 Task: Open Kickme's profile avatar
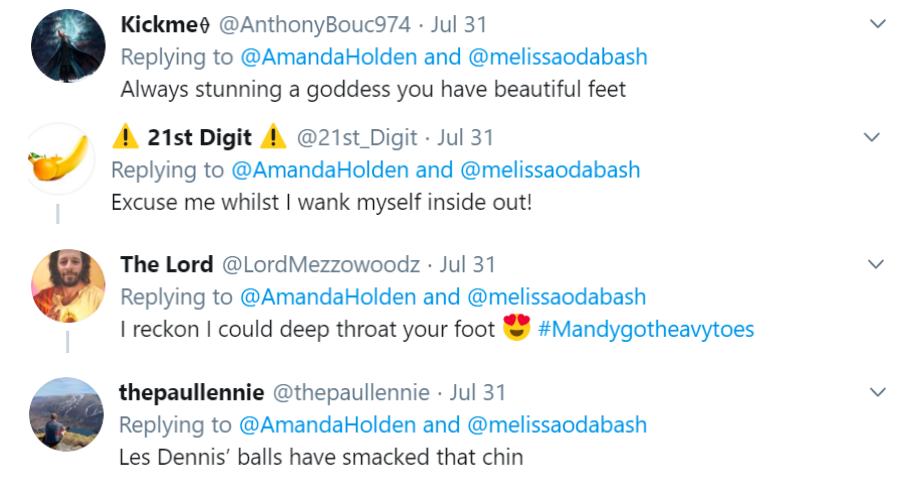69,45
